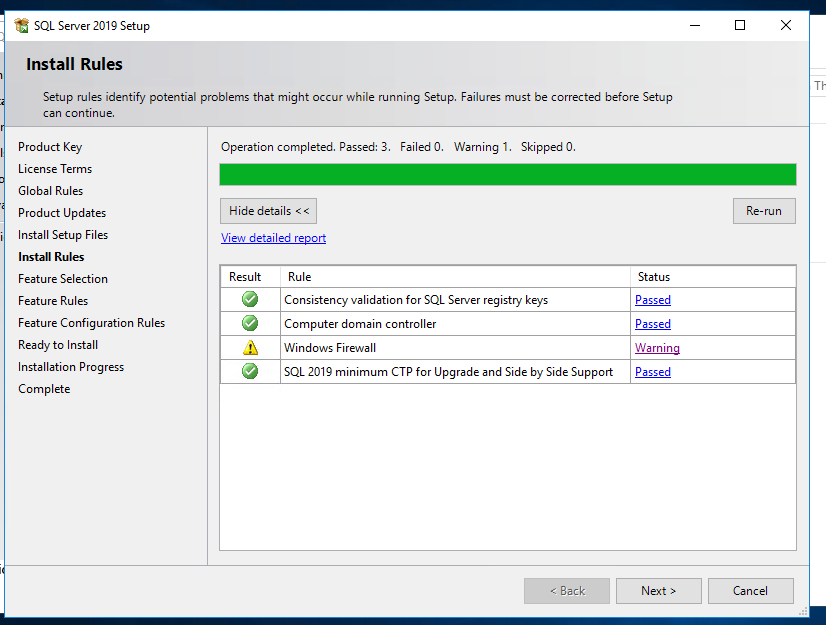Image resolution: width=826 pixels, height=625 pixels.
Task: Click green check icon for SQL 2019 minimum CTP
Action: [250, 371]
